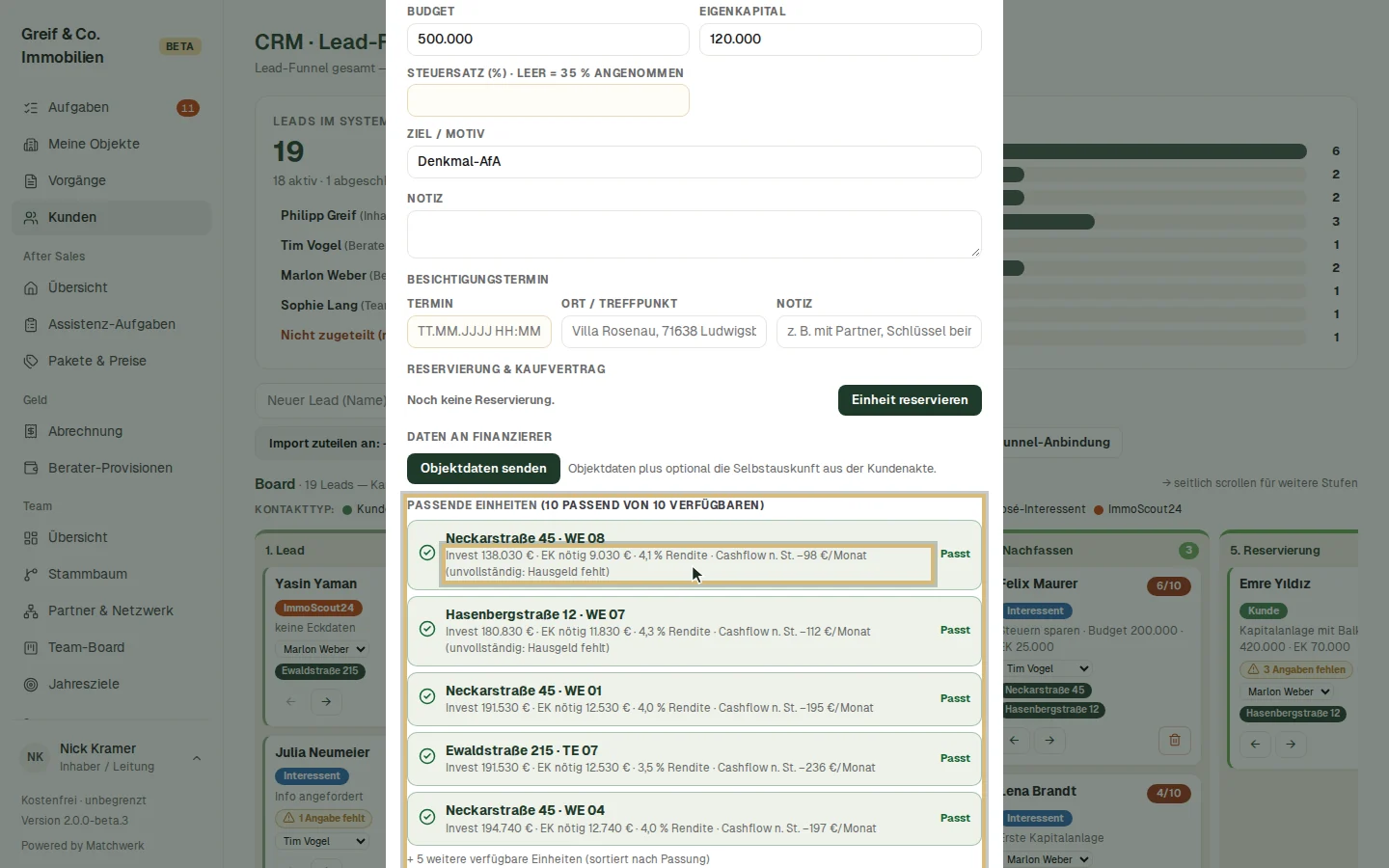Image resolution: width=1389 pixels, height=868 pixels.
Task: Click the Budget input field
Action: coord(548,40)
